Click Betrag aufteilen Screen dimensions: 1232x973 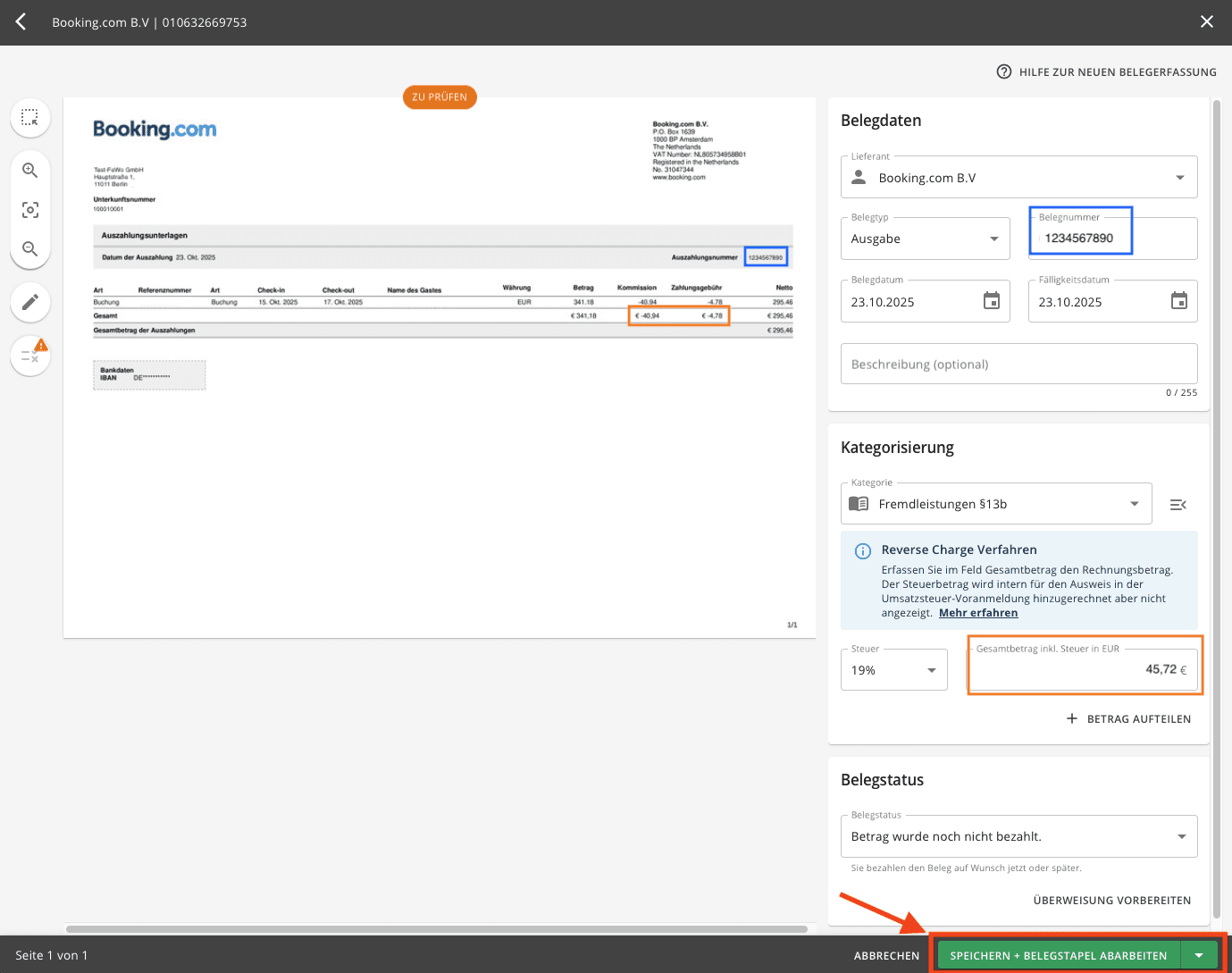pos(1128,719)
